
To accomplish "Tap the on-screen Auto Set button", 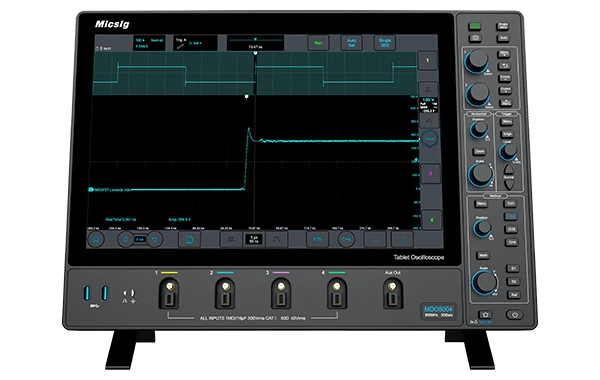I will tap(351, 43).
